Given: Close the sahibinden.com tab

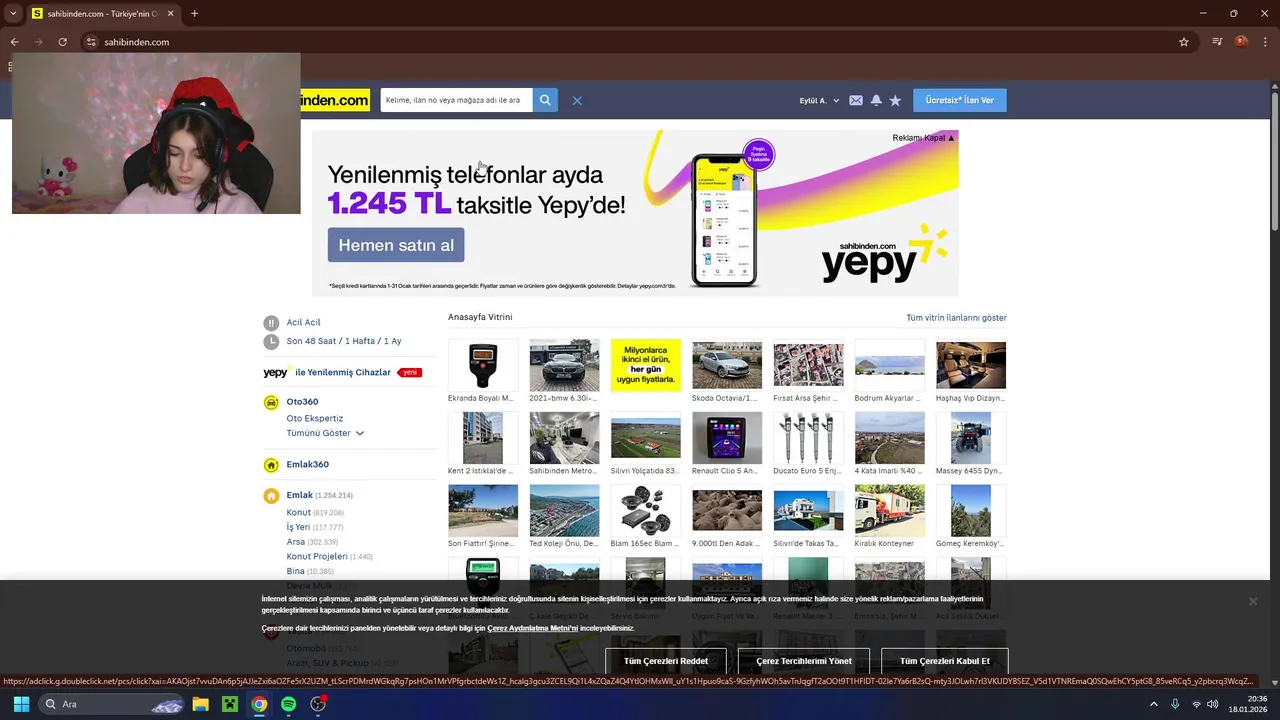Looking at the screenshot, I should [170, 14].
